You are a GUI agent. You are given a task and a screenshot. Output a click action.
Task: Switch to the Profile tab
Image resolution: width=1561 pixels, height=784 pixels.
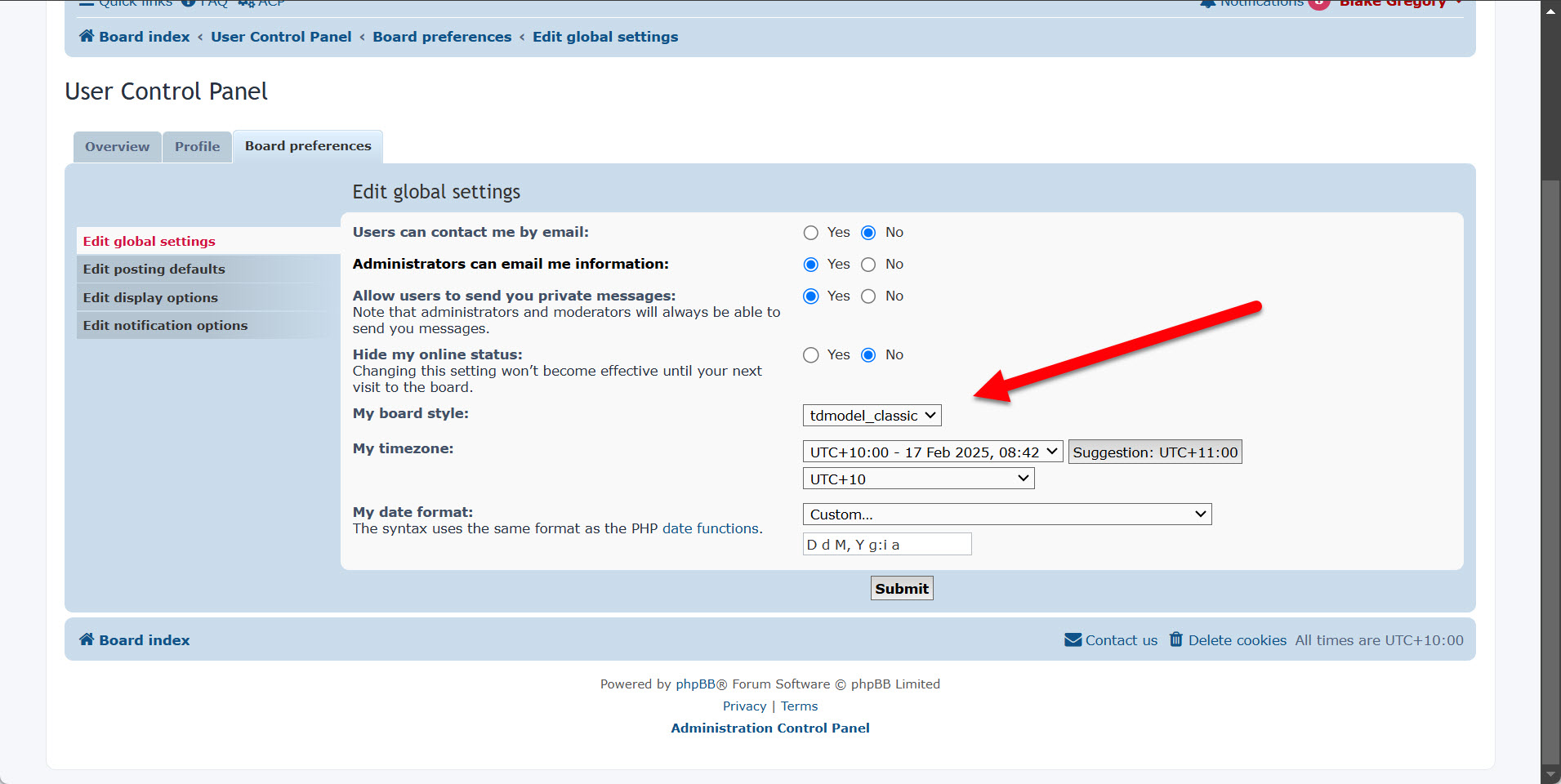click(x=197, y=147)
